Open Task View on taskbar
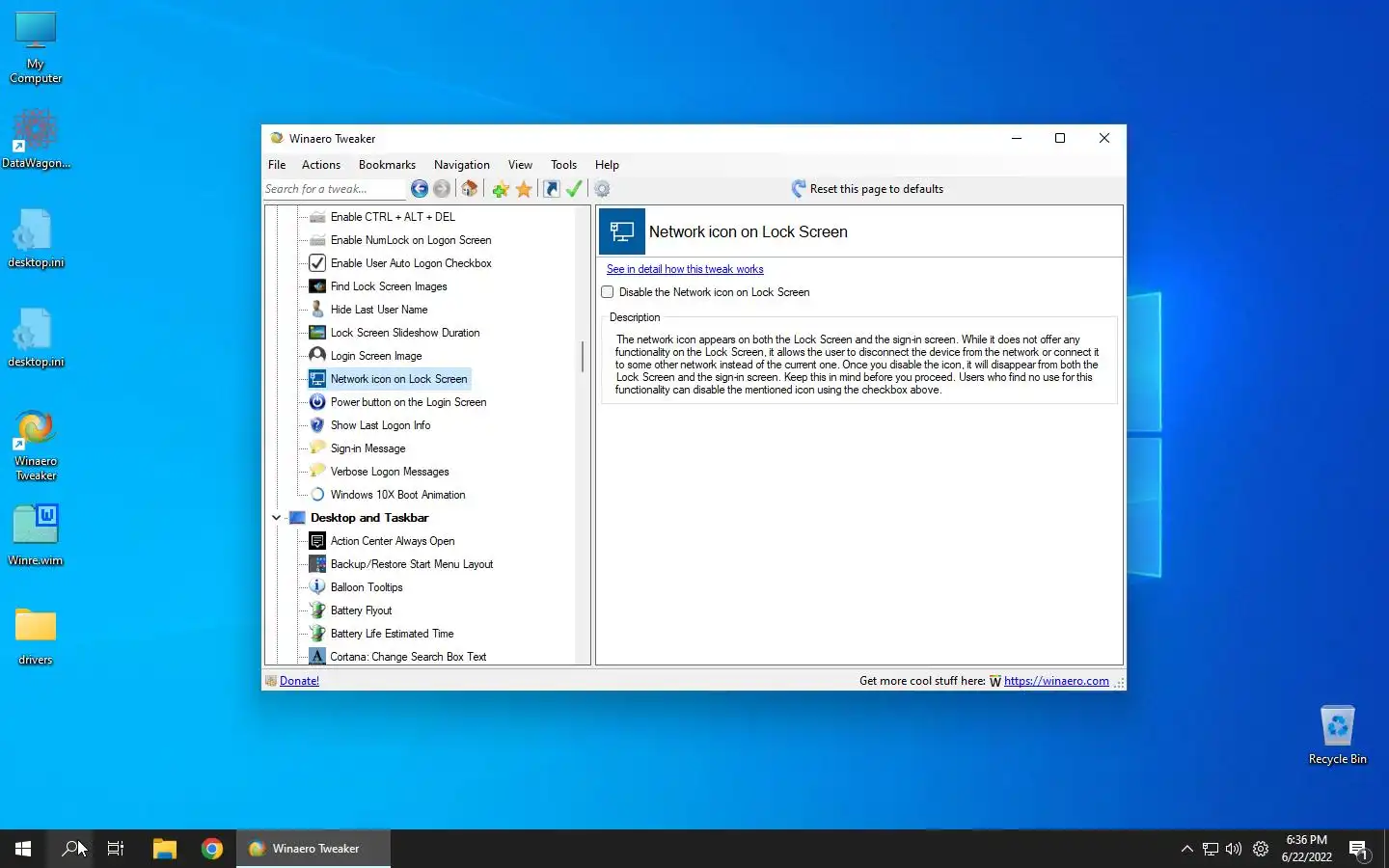Screen dimensions: 1389x868 (x=116, y=849)
